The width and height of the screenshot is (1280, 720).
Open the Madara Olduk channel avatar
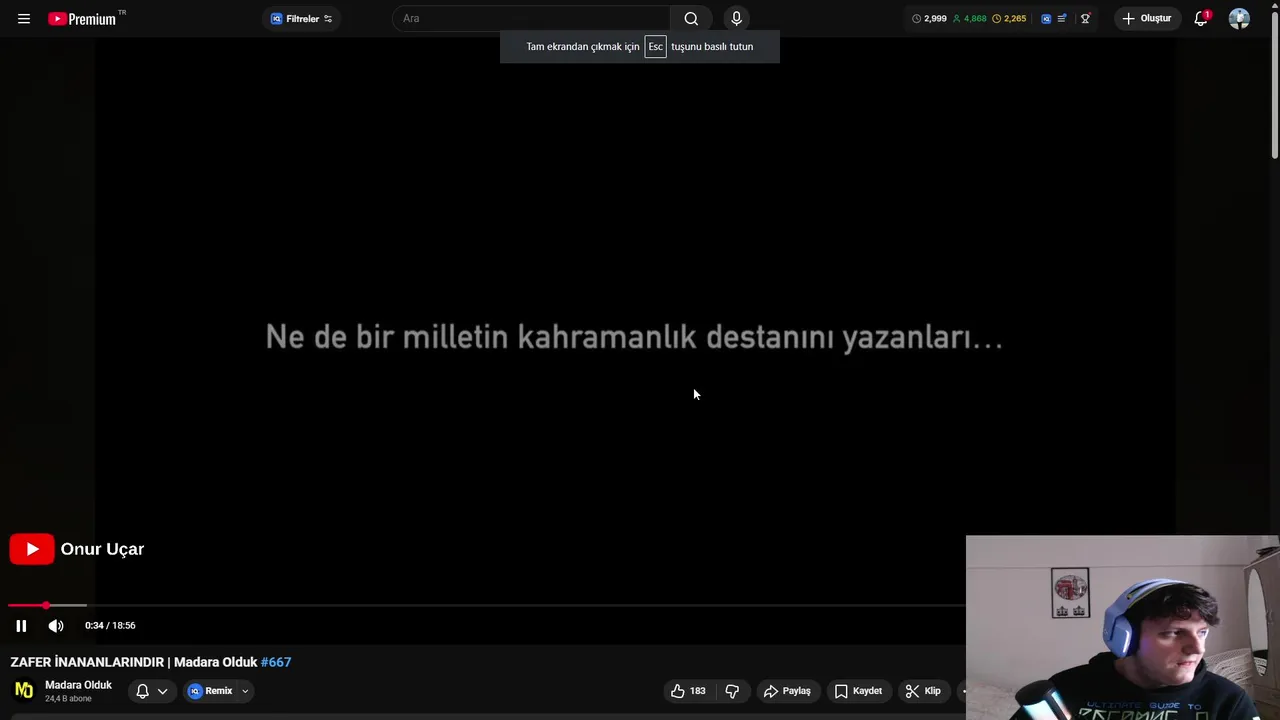(24, 690)
